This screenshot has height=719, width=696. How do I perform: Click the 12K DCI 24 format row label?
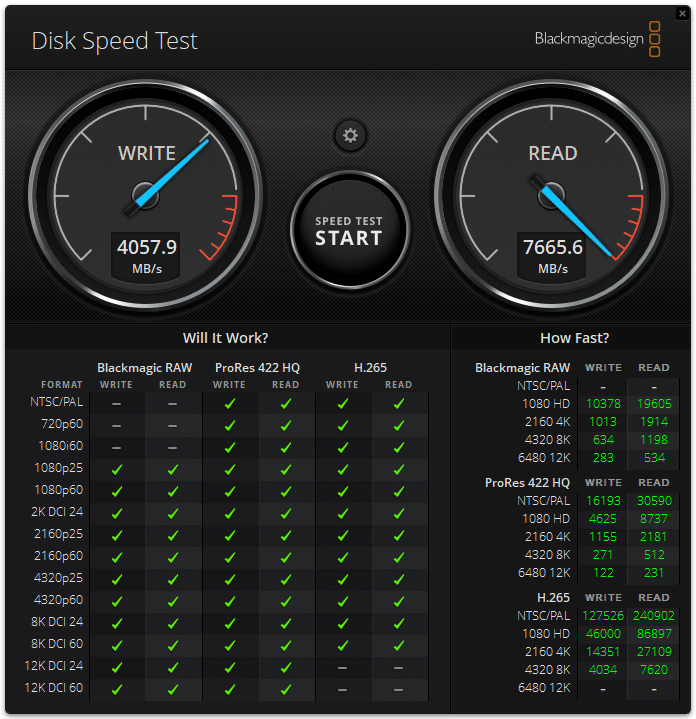(x=54, y=666)
